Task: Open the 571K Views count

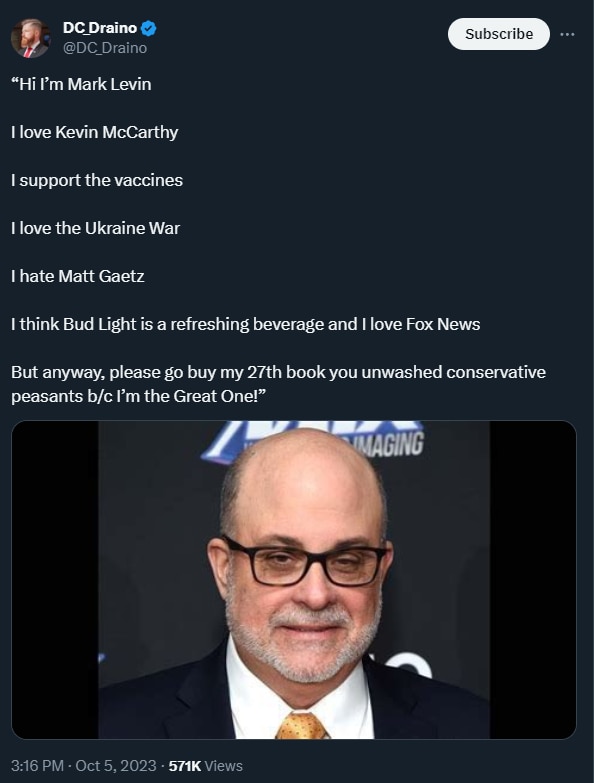Action: tap(205, 766)
